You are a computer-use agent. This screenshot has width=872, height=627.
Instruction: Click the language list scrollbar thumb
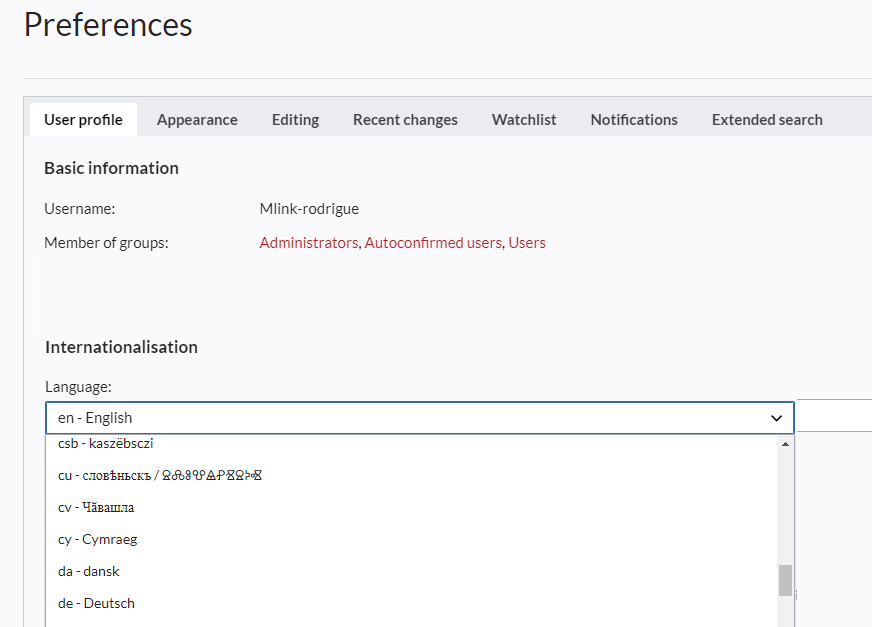pyautogui.click(x=785, y=580)
